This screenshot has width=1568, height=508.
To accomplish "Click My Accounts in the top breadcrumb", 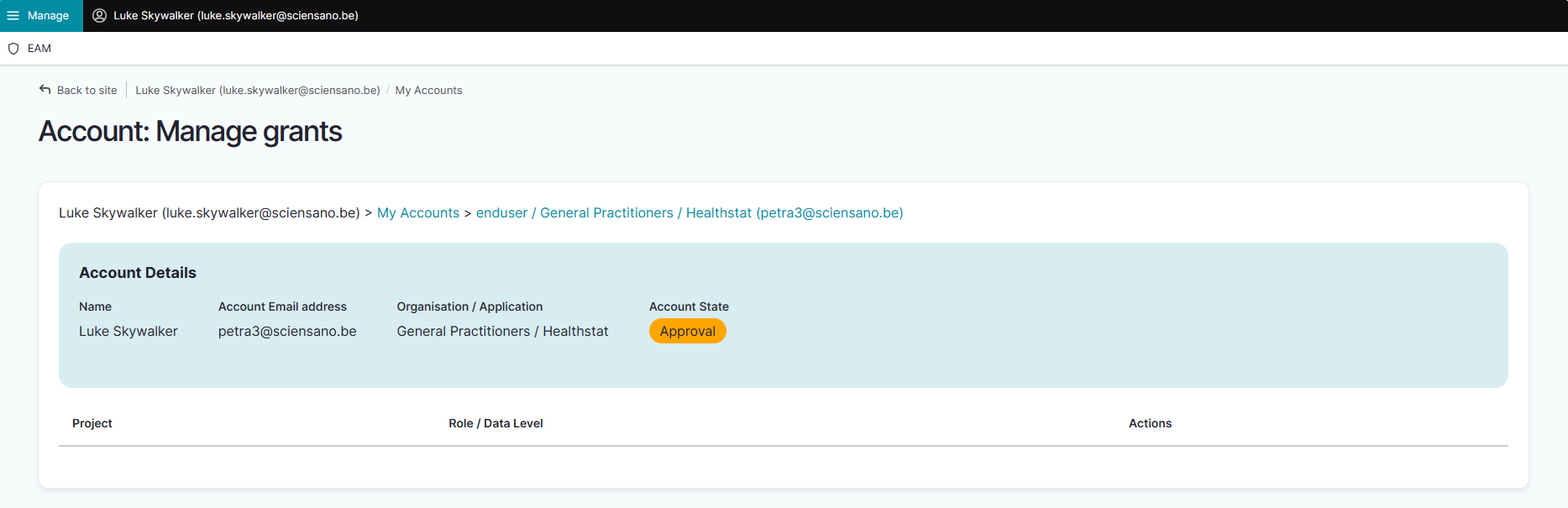I will click(x=428, y=91).
